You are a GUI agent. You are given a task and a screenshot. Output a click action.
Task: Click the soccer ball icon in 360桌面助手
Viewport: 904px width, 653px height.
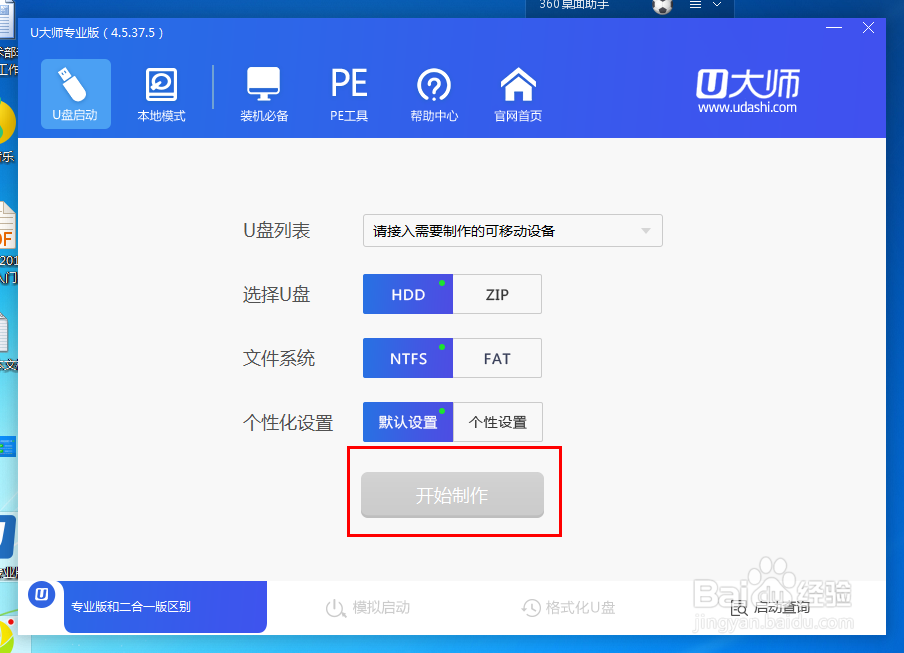(662, 6)
